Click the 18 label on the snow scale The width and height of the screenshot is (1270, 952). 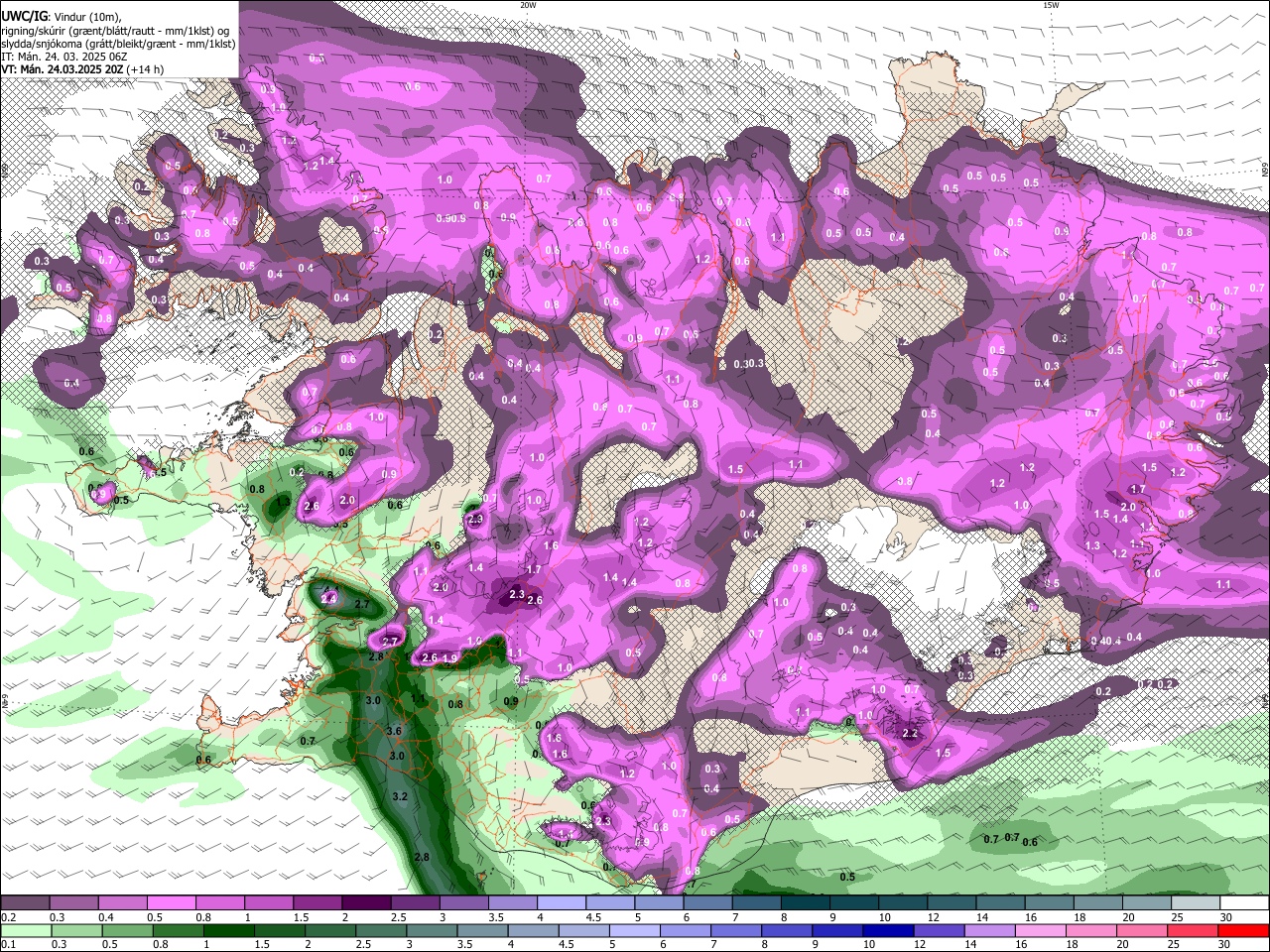coord(1079,917)
